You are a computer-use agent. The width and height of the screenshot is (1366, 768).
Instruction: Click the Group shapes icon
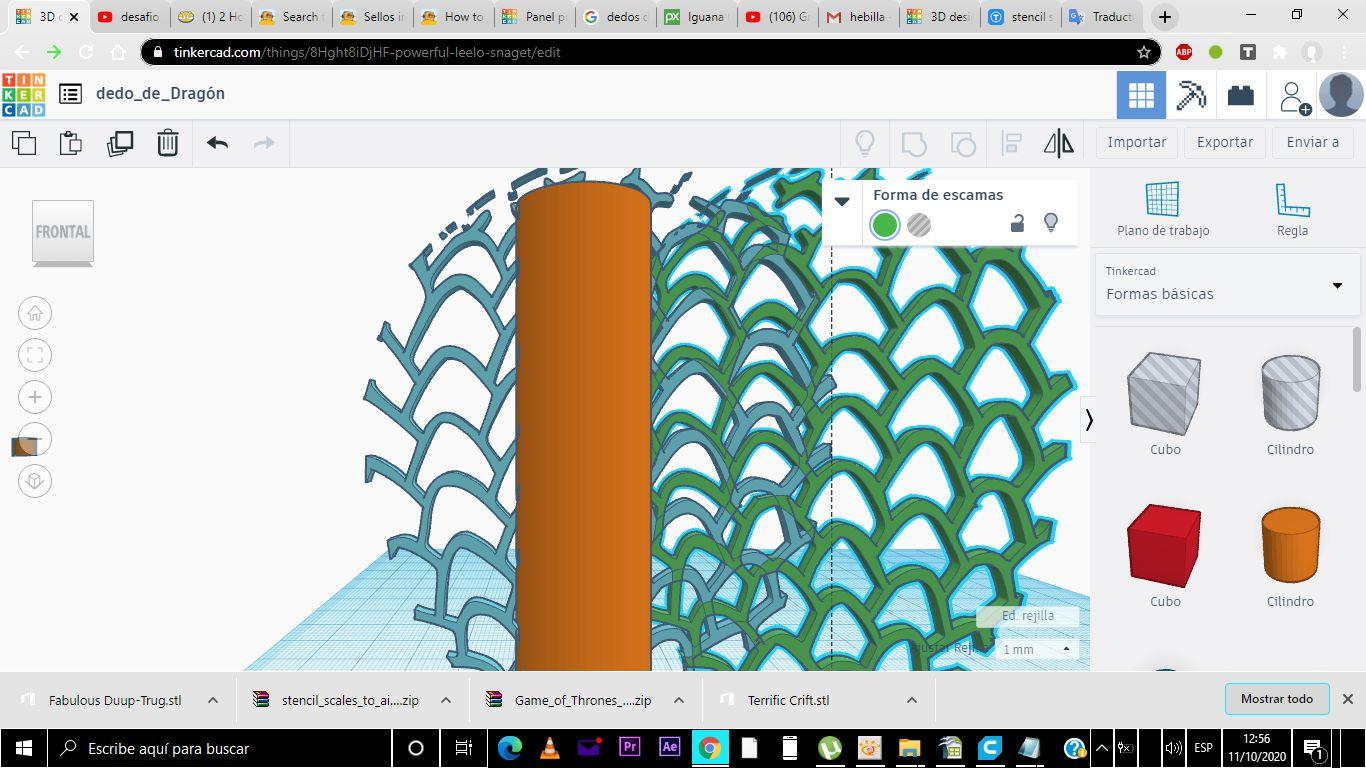[914, 143]
